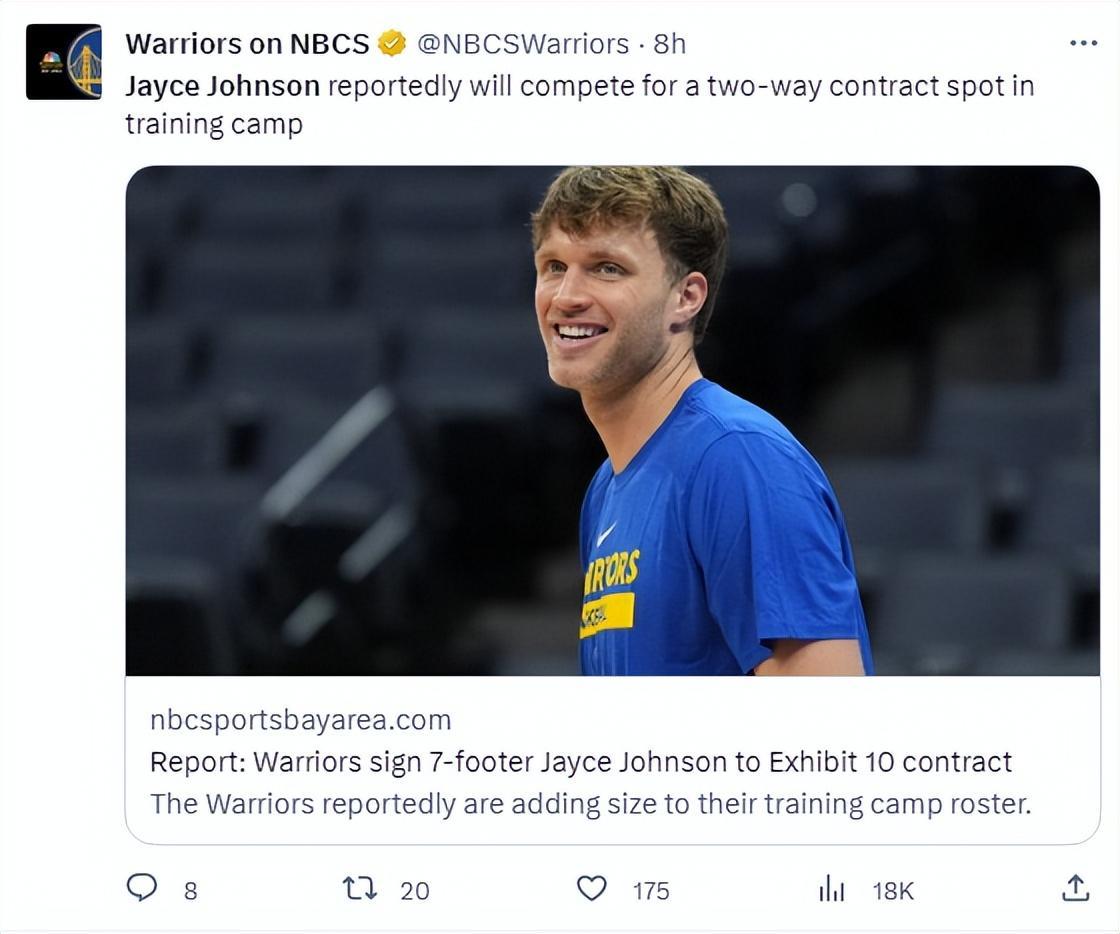
Task: Click the repost count of 20
Action: click(x=414, y=890)
